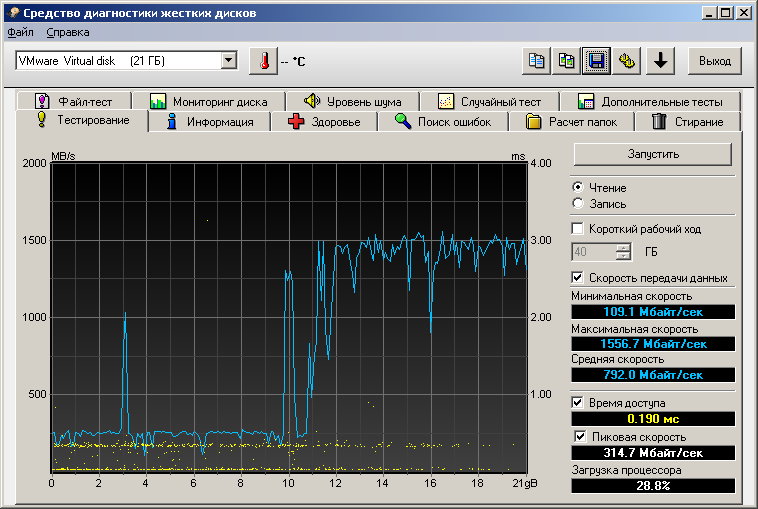Screen dimensions: 758x509
Task: Open the Информация tab
Action: pos(210,122)
